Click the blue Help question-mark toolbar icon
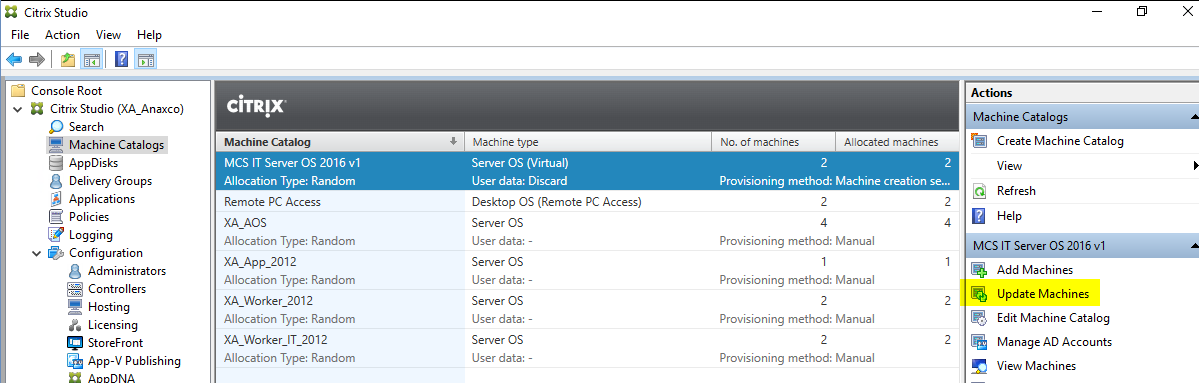1199x383 pixels. [x=122, y=59]
